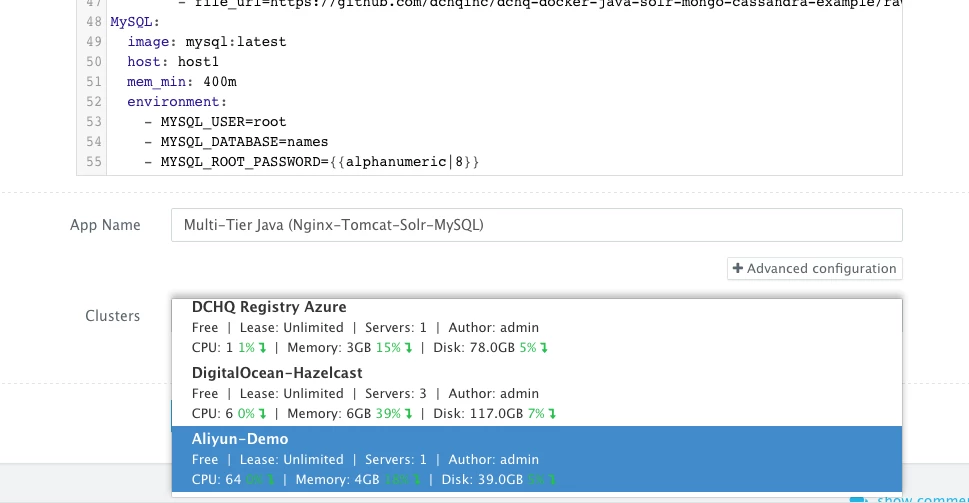
Task: Click Disk: 78.0GB in DCHQ Registry Azure
Action: pos(474,348)
